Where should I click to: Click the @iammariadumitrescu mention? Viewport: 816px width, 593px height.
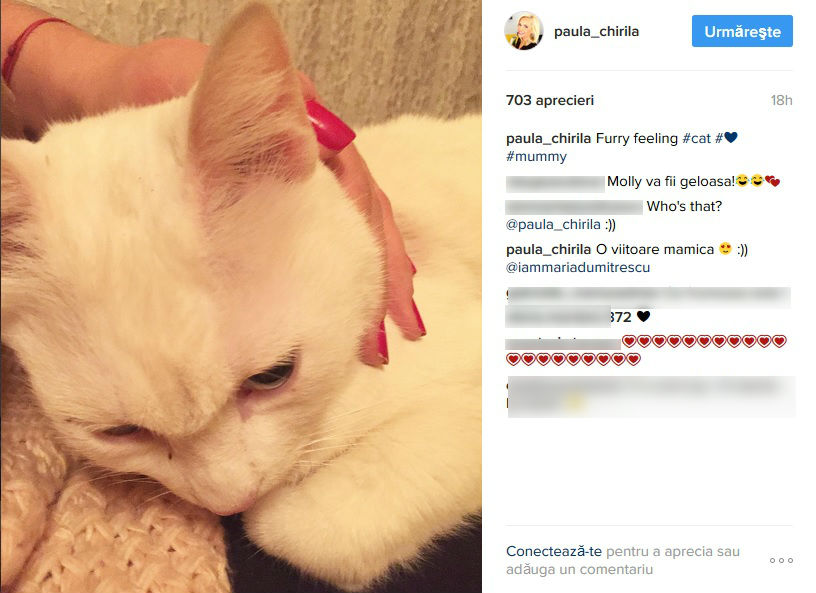pos(578,268)
